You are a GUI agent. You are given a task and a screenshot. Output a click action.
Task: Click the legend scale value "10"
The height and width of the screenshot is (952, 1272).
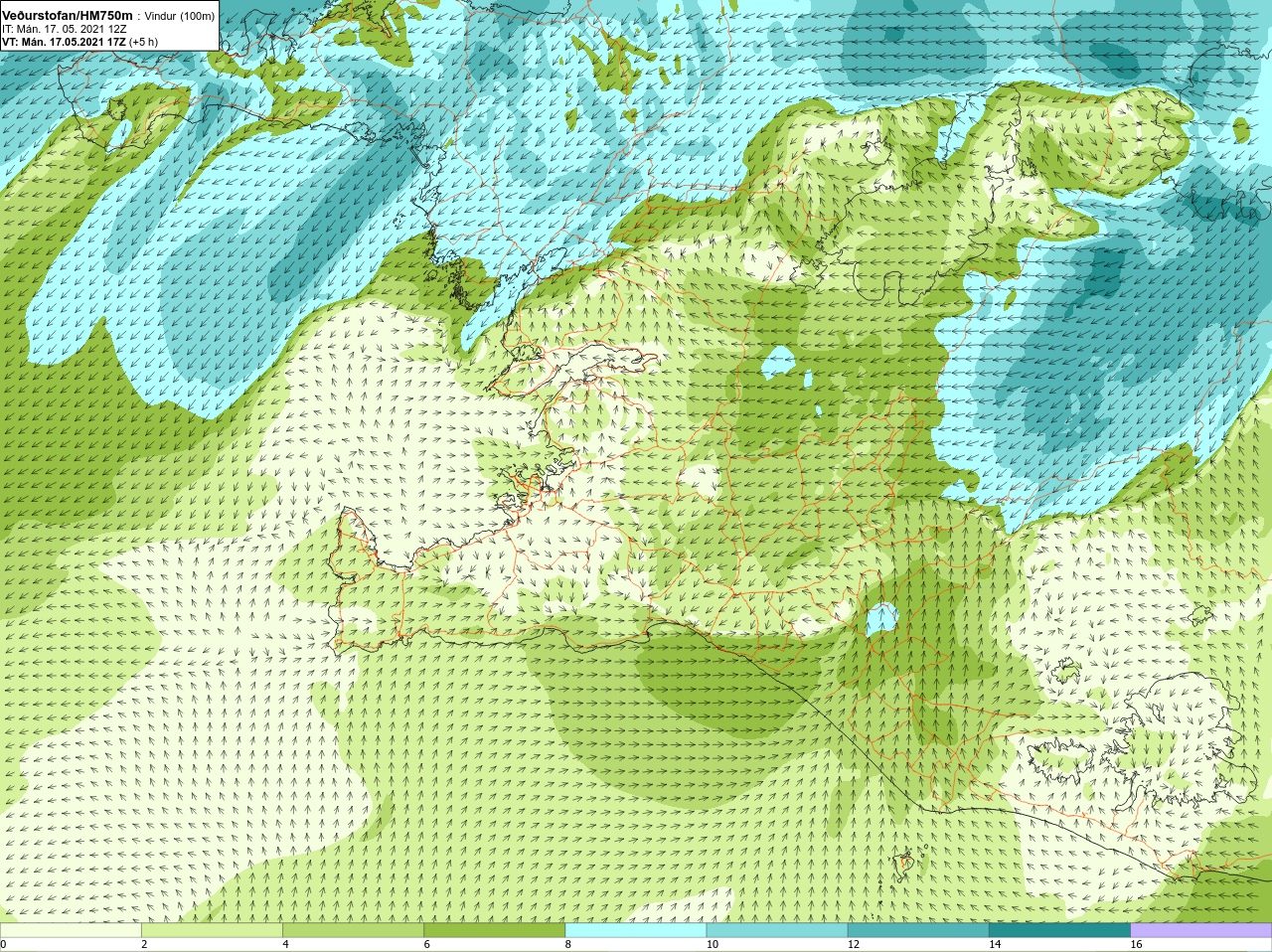pos(713,945)
